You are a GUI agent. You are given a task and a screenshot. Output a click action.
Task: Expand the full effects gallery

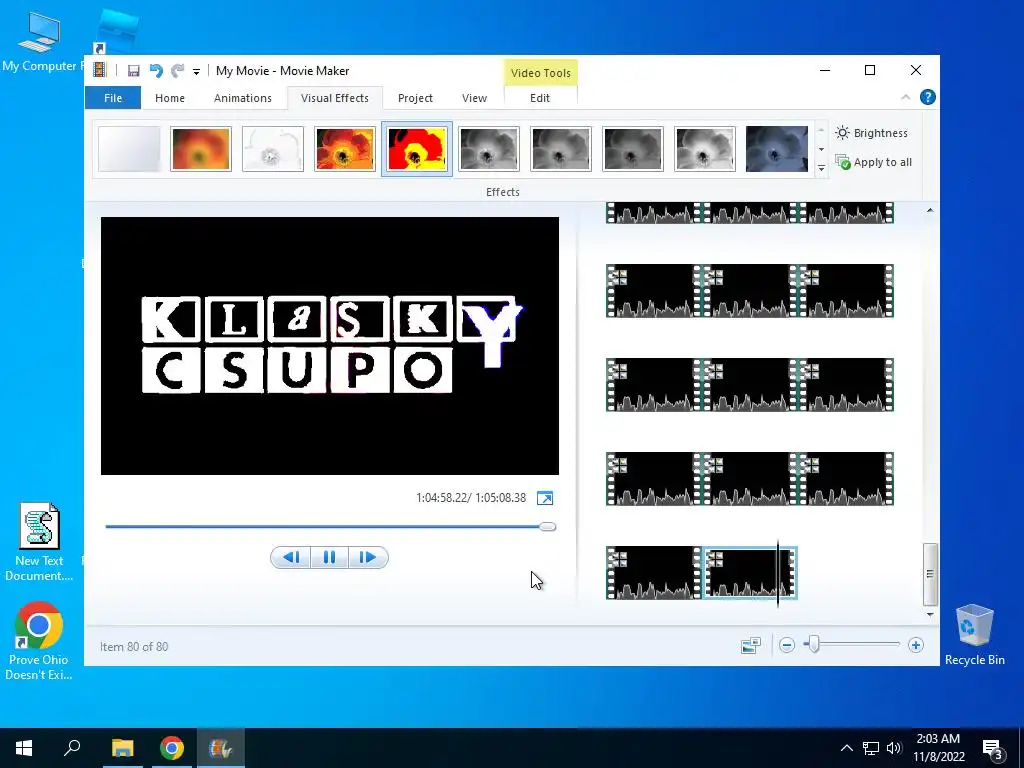[822, 168]
